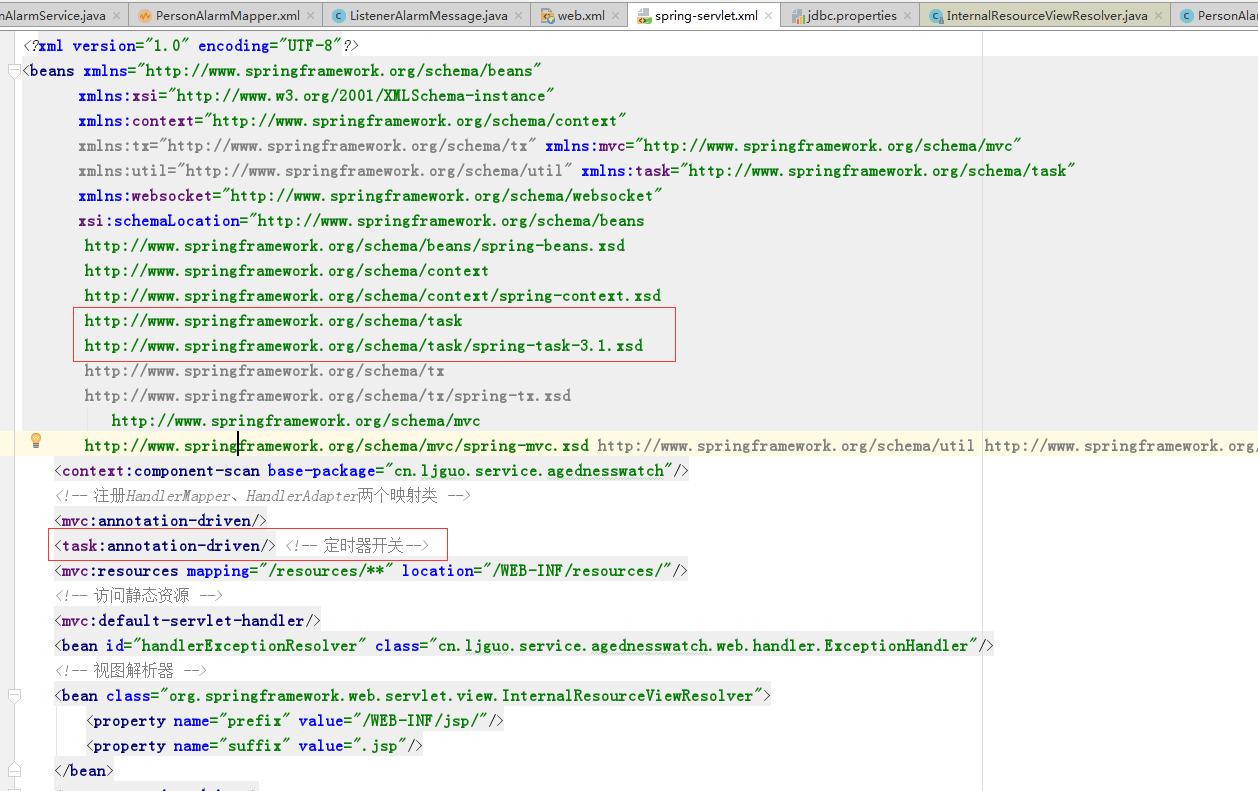Click the context:component-scan tag line

coord(372,471)
